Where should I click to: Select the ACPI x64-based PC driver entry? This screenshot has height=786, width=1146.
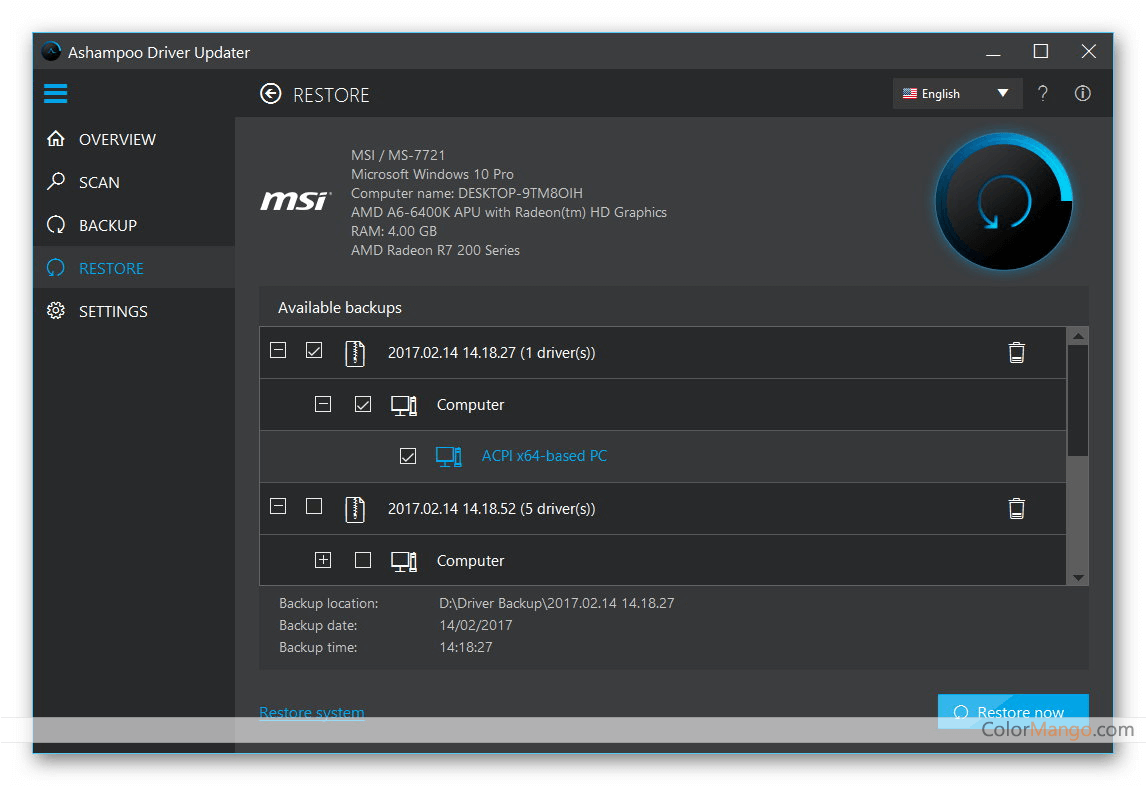(x=544, y=456)
